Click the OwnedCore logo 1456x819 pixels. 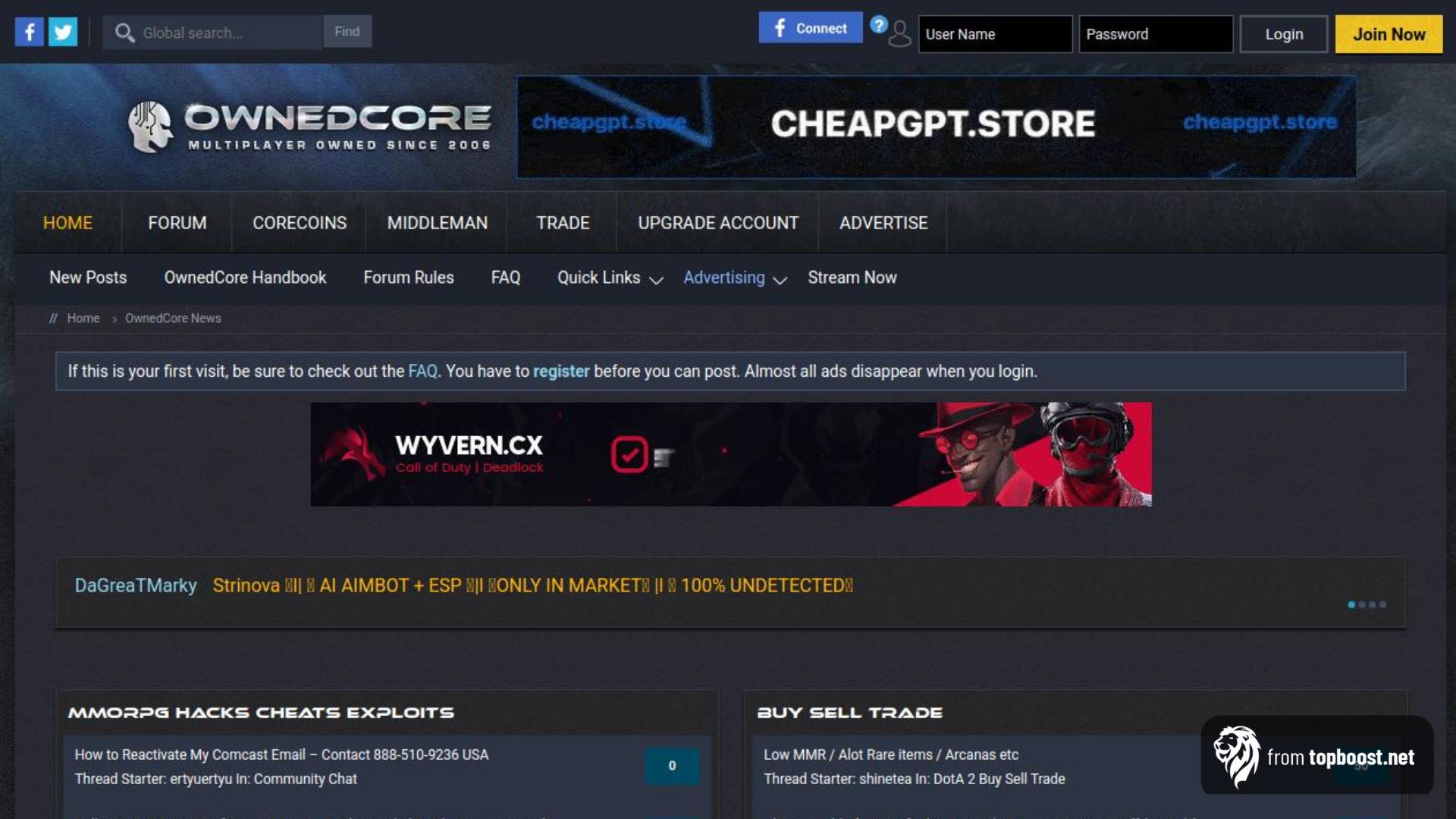[x=310, y=127]
